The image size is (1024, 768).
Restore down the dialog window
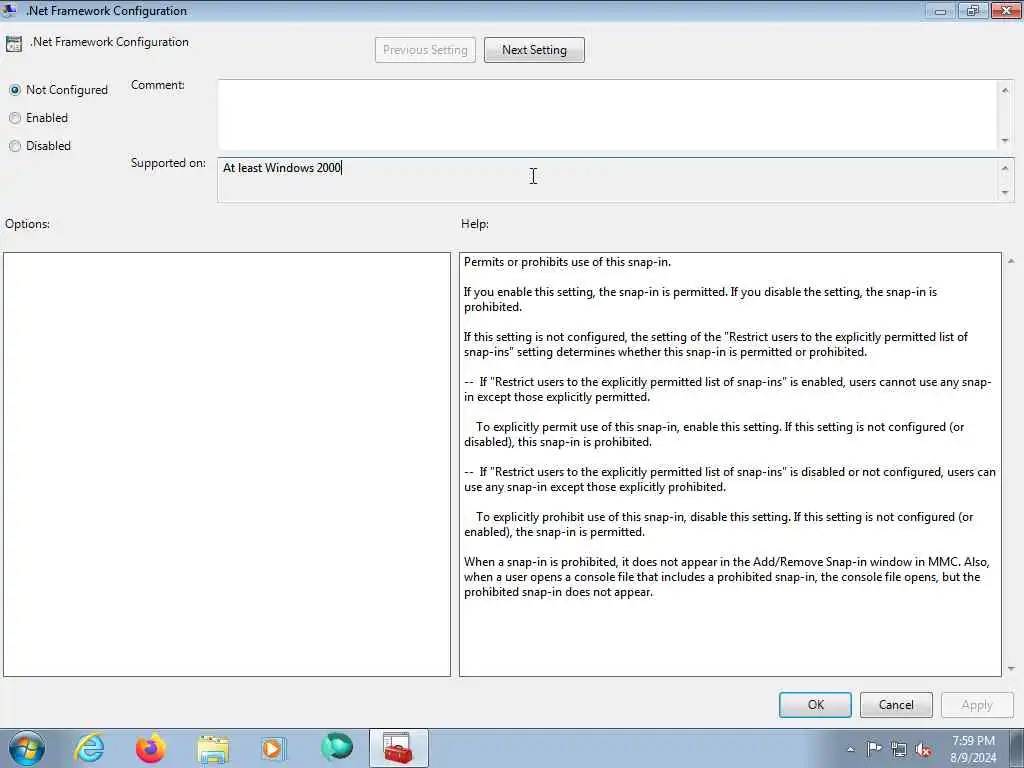(972, 10)
